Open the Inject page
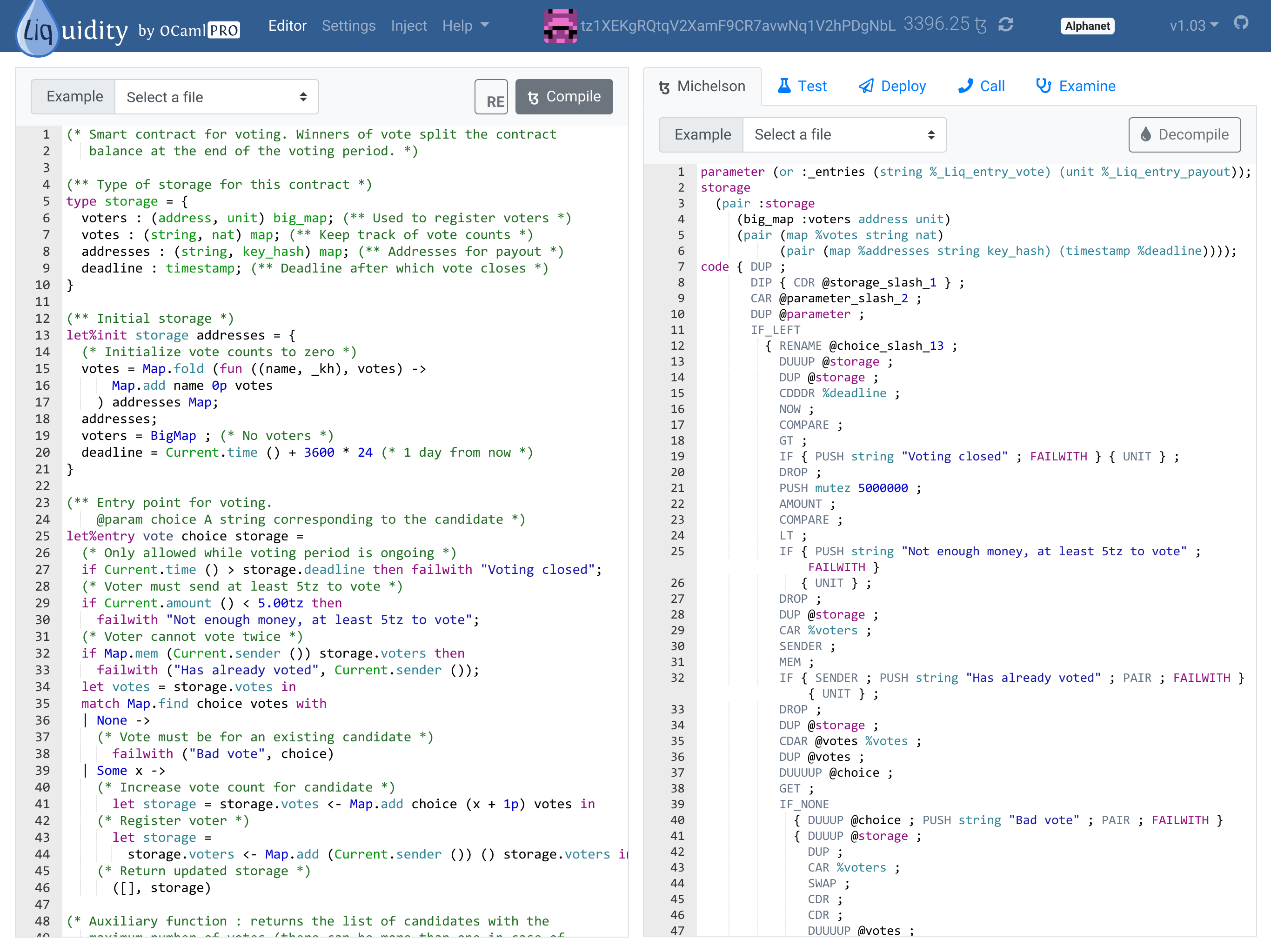 pos(408,26)
